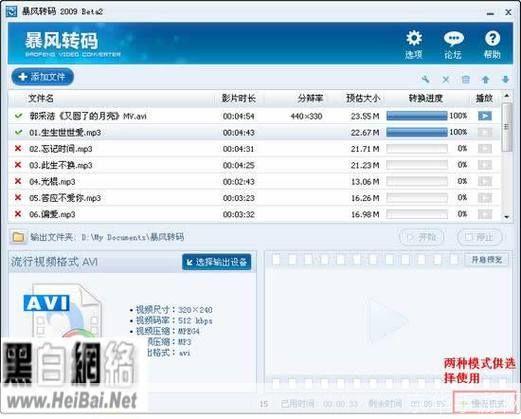Screen dimensions: 521x419
Task: Click the 影片时长 column header
Action: [x=239, y=98]
